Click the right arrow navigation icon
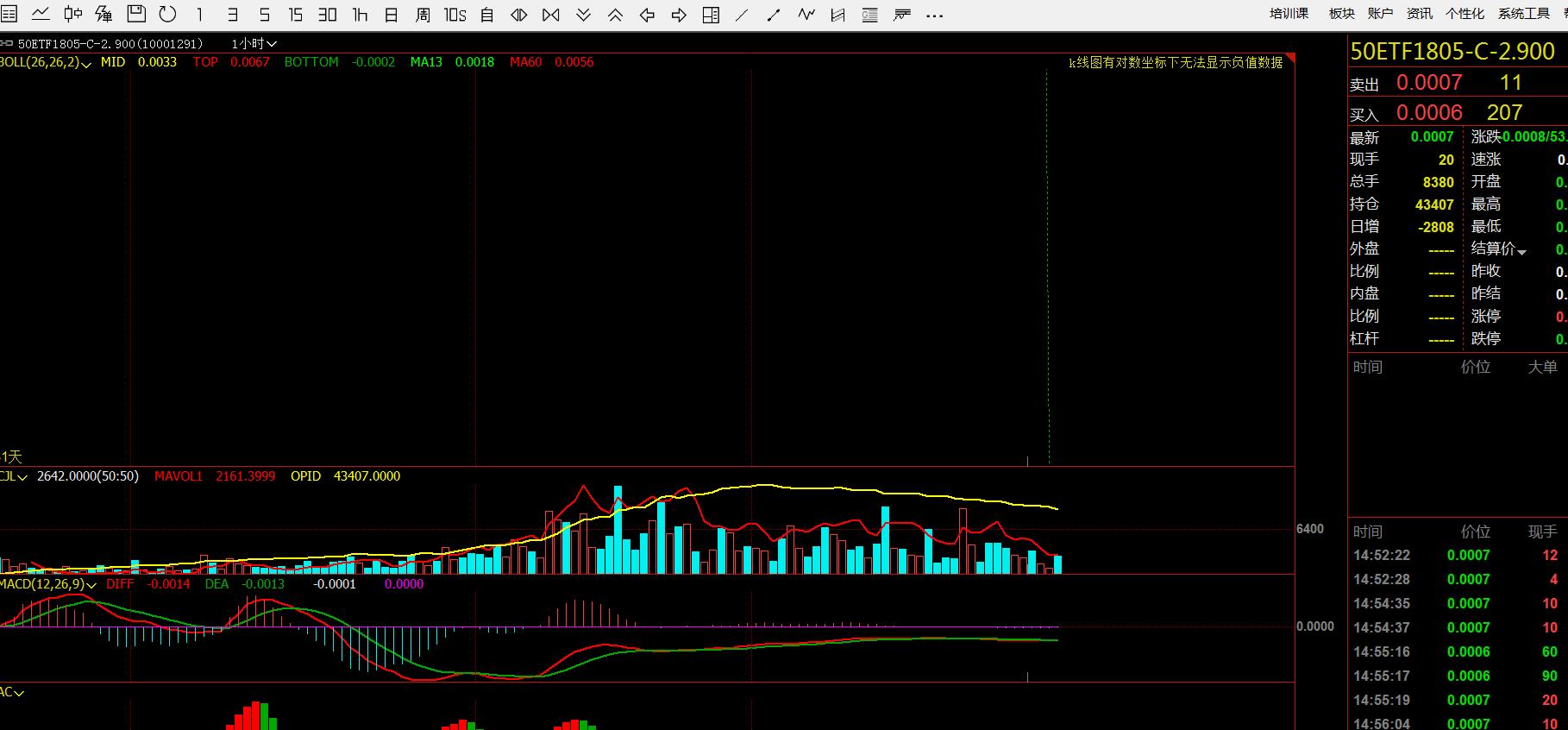Viewport: 1568px width, 730px height. point(679,15)
